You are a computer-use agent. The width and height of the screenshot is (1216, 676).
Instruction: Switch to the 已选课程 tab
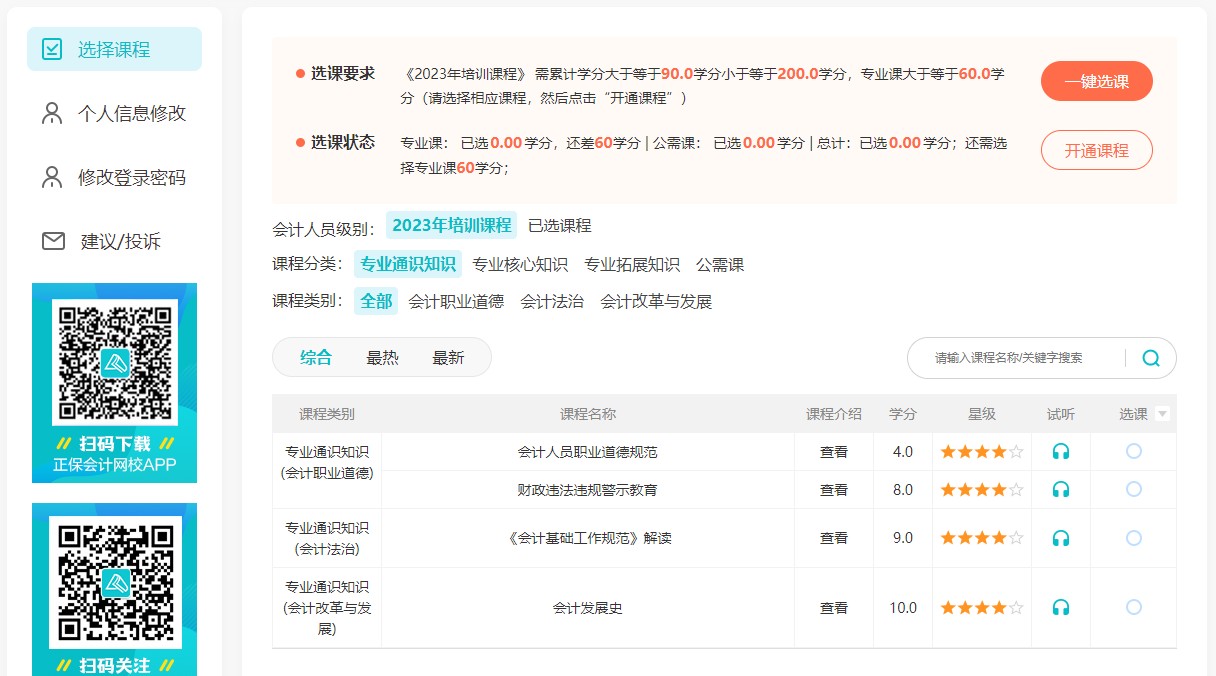point(560,225)
